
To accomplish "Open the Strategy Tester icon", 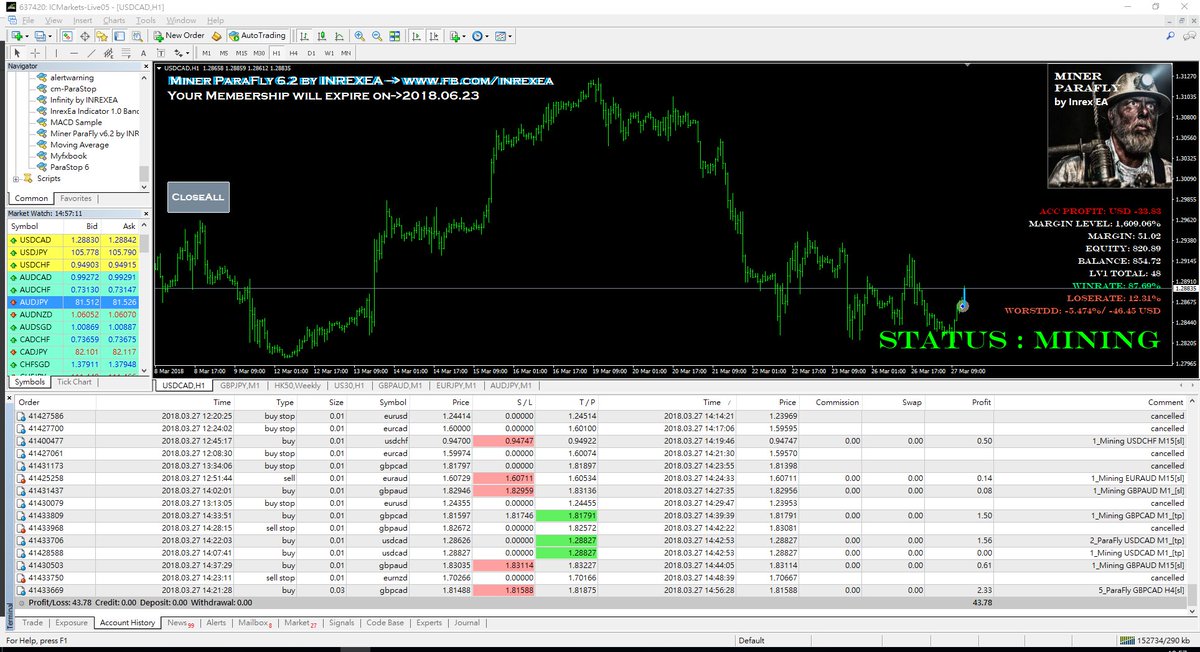I will 137,35.
